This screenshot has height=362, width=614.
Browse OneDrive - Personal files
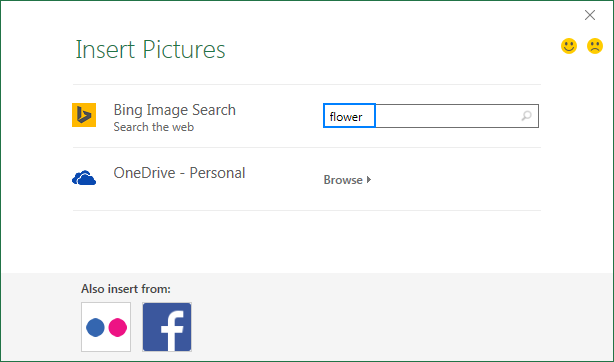tap(347, 180)
